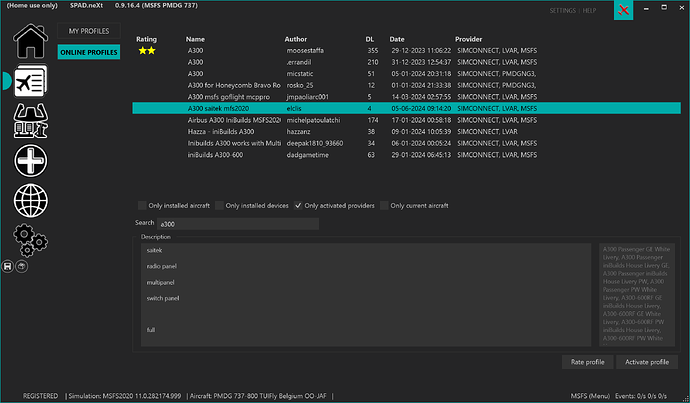Open the Home page icon
The height and width of the screenshot is (403, 690).
coord(30,41)
